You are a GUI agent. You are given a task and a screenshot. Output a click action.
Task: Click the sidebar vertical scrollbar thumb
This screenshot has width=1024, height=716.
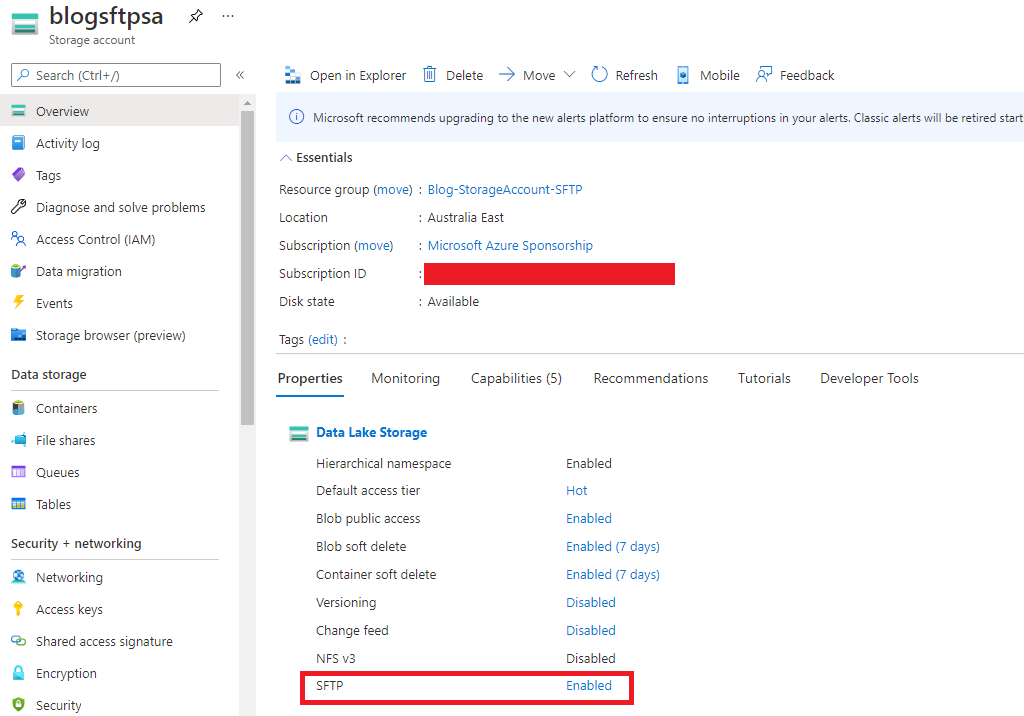[x=247, y=268]
